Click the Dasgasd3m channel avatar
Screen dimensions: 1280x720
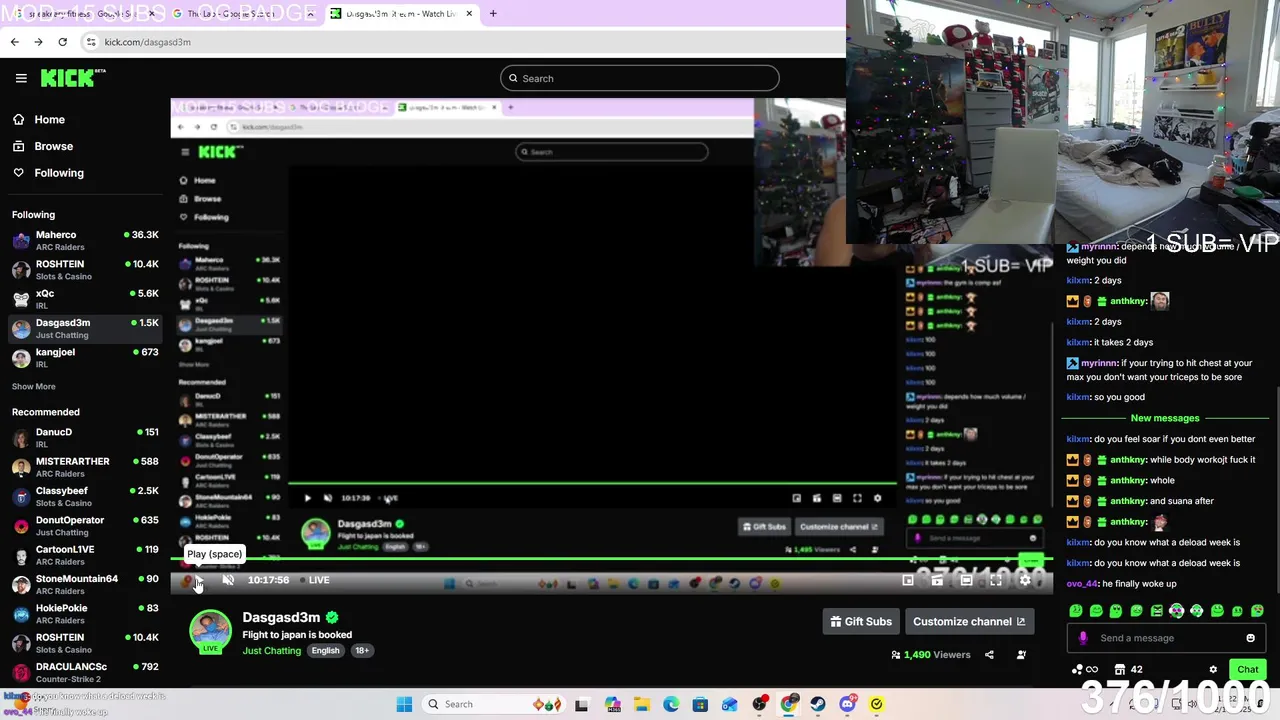210,631
